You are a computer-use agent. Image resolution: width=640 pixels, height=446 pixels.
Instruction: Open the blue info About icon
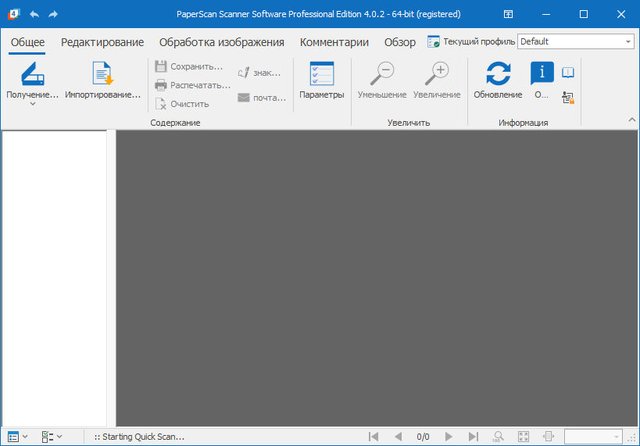pyautogui.click(x=541, y=73)
